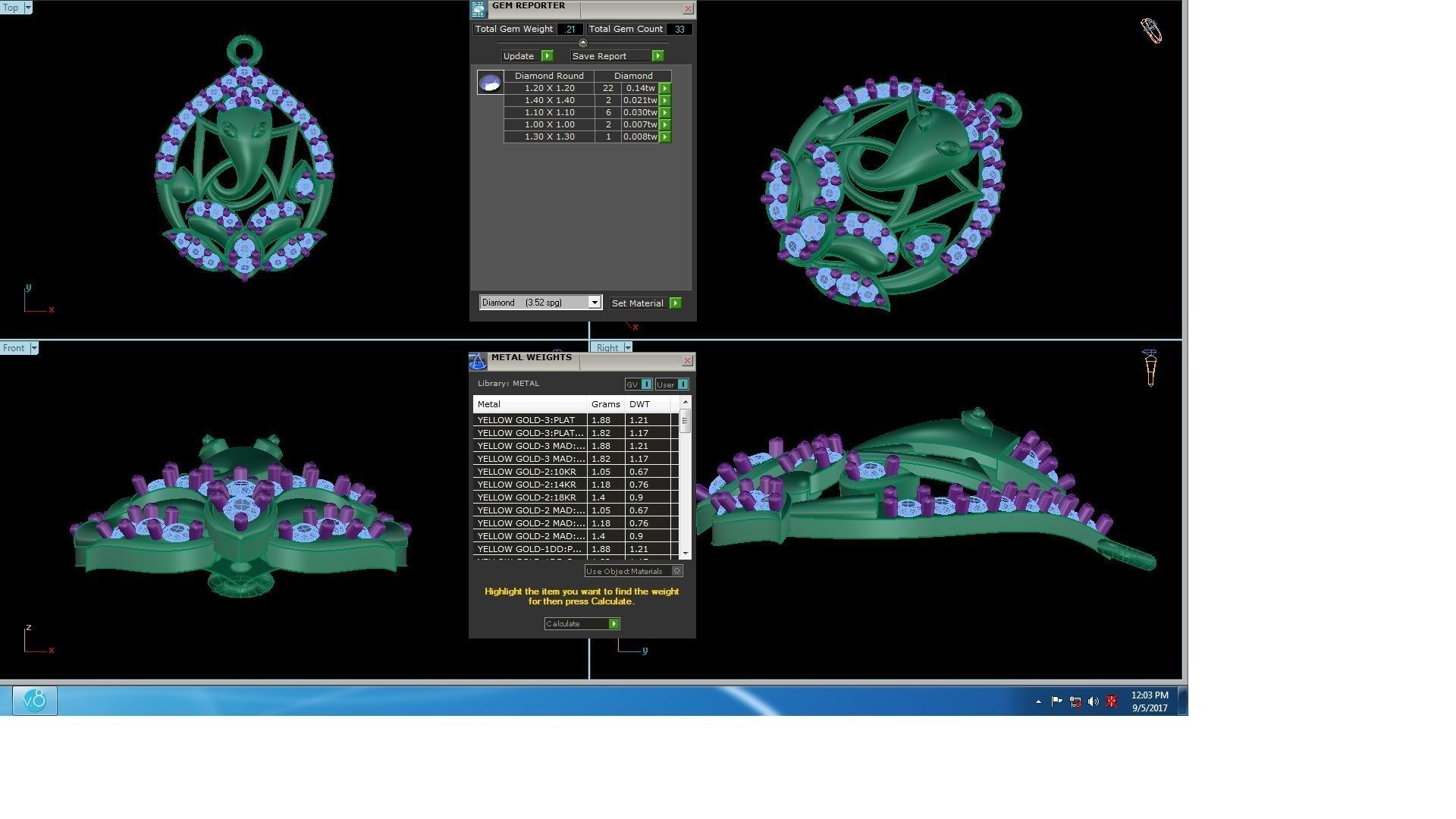The height and width of the screenshot is (819, 1456).
Task: Click the Update button
Action: pyautogui.click(x=527, y=56)
